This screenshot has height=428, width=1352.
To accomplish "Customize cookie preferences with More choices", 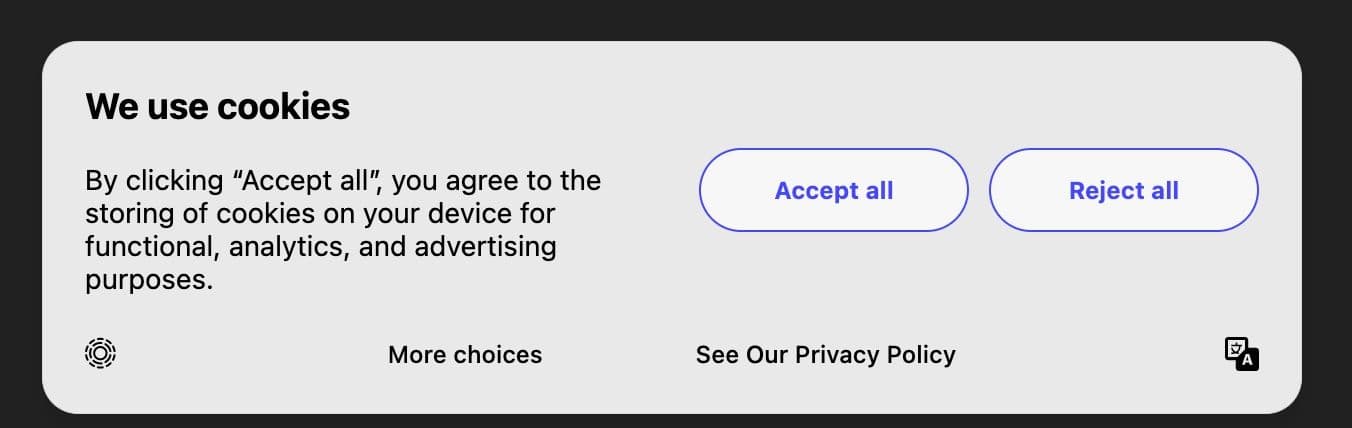I will [465, 355].
